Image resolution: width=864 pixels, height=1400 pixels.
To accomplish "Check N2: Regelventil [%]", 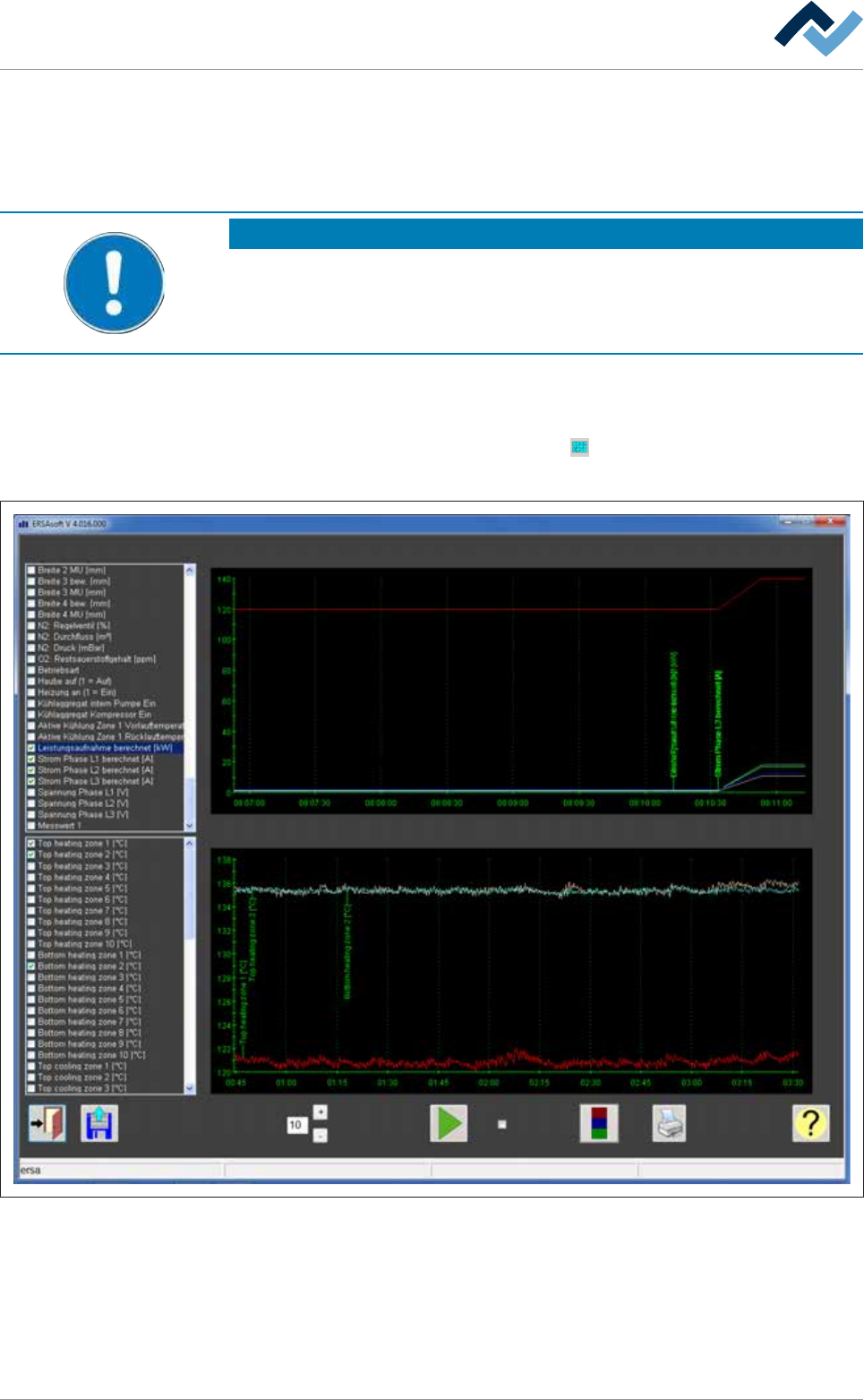I will coord(32,625).
